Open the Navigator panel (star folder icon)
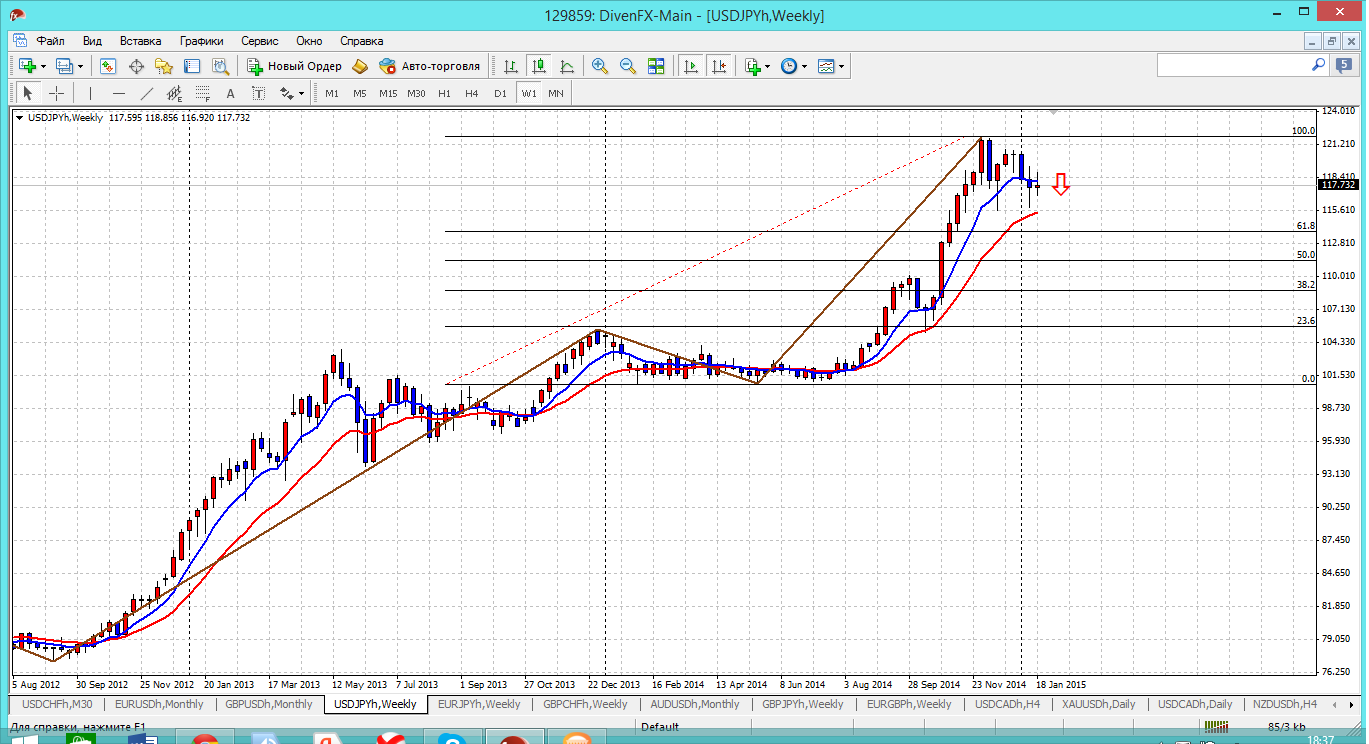The width and height of the screenshot is (1369, 744). (164, 66)
